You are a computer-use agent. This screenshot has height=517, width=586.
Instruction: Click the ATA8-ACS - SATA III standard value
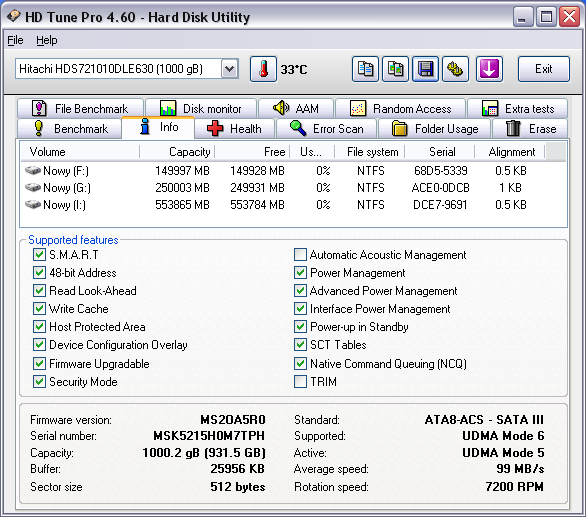[x=484, y=420]
